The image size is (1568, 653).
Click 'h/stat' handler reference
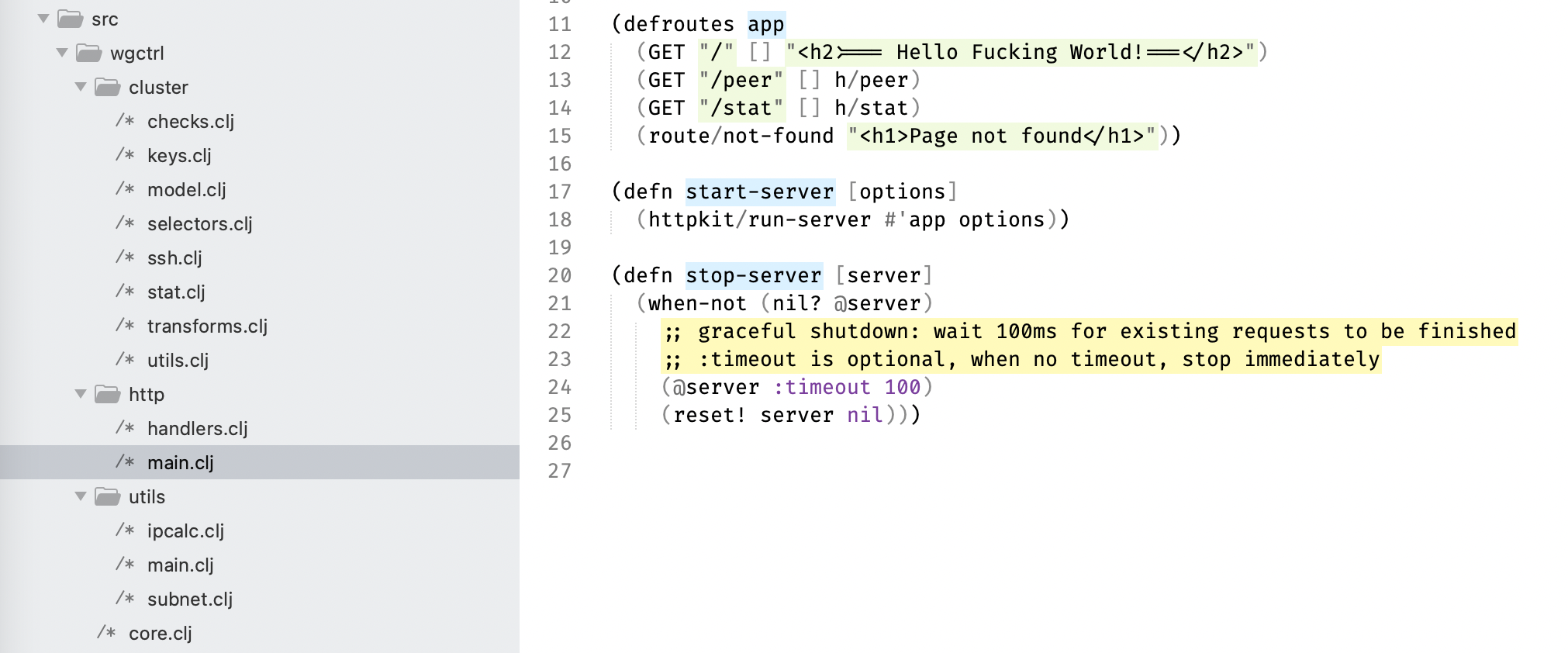tap(871, 108)
